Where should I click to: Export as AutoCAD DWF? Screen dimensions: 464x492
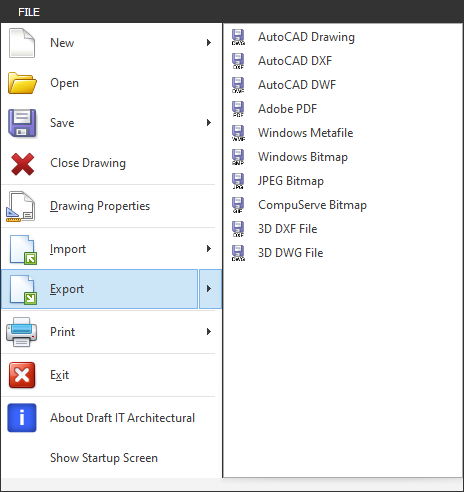343,85
